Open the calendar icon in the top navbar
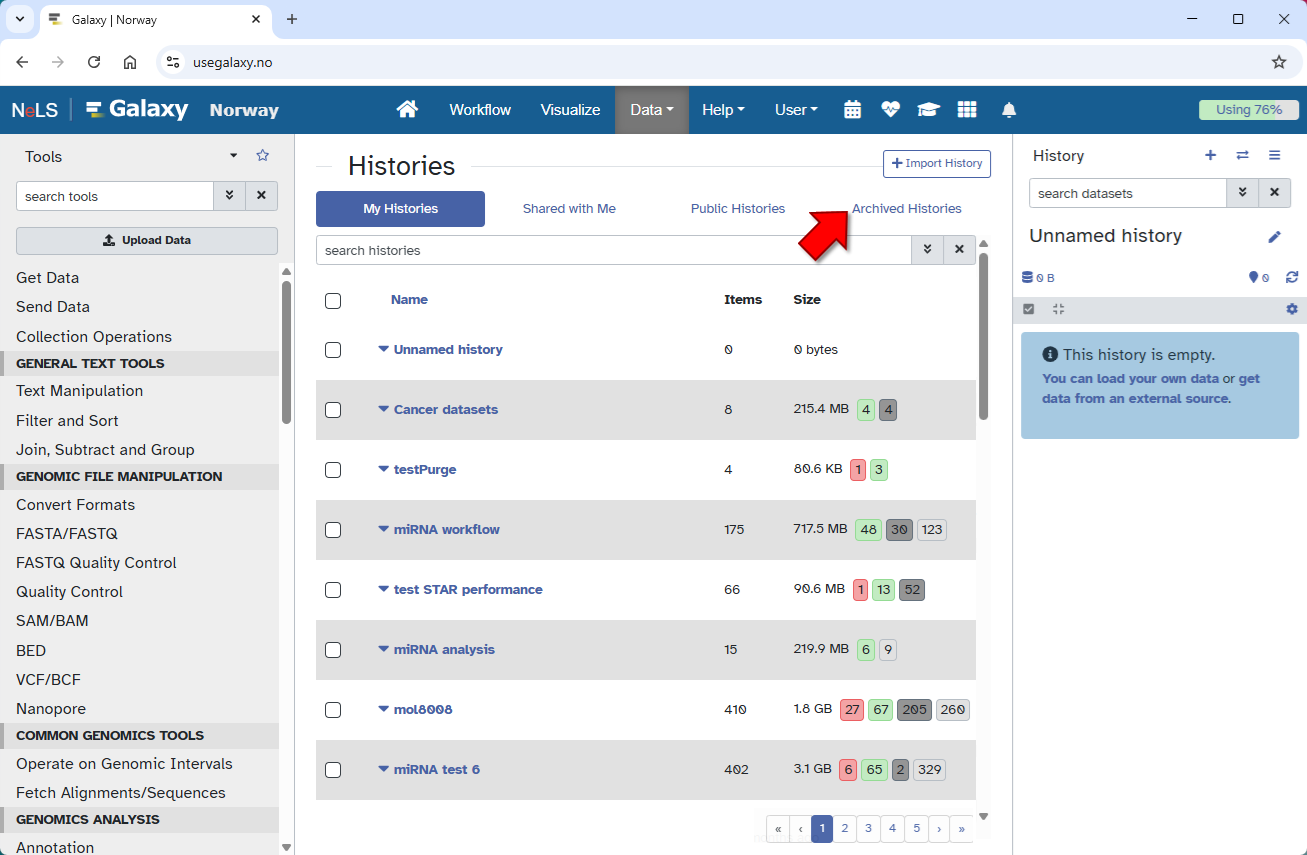Image resolution: width=1307 pixels, height=855 pixels. click(852, 110)
